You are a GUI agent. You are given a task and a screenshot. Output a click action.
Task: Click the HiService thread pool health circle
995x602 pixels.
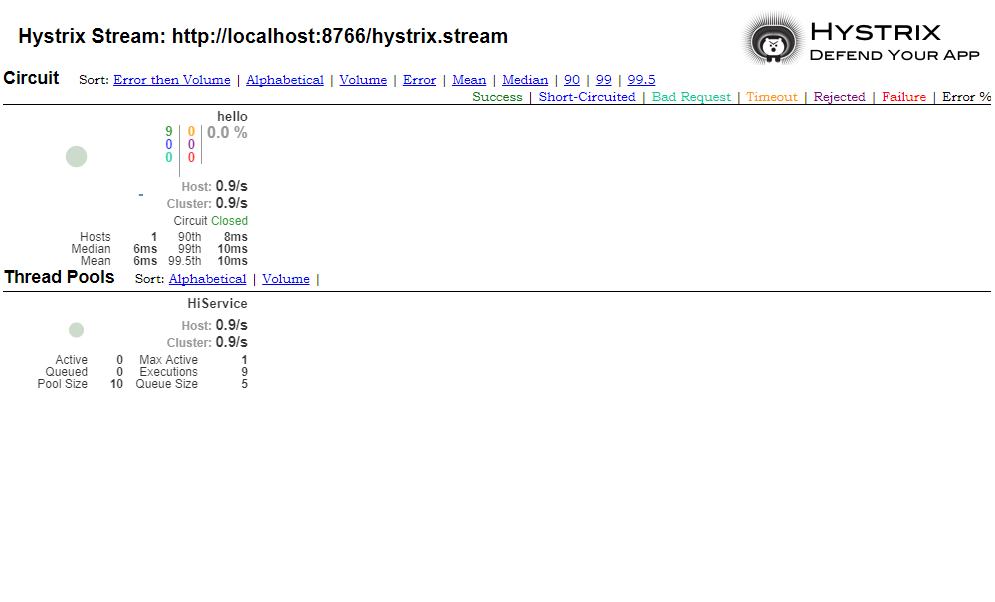click(x=76, y=330)
